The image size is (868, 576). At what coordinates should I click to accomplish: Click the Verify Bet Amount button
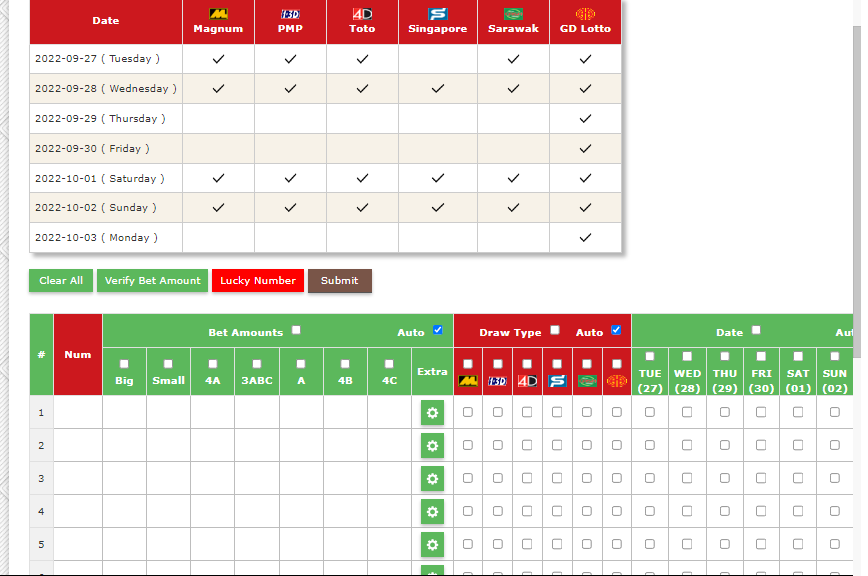[x=154, y=281]
